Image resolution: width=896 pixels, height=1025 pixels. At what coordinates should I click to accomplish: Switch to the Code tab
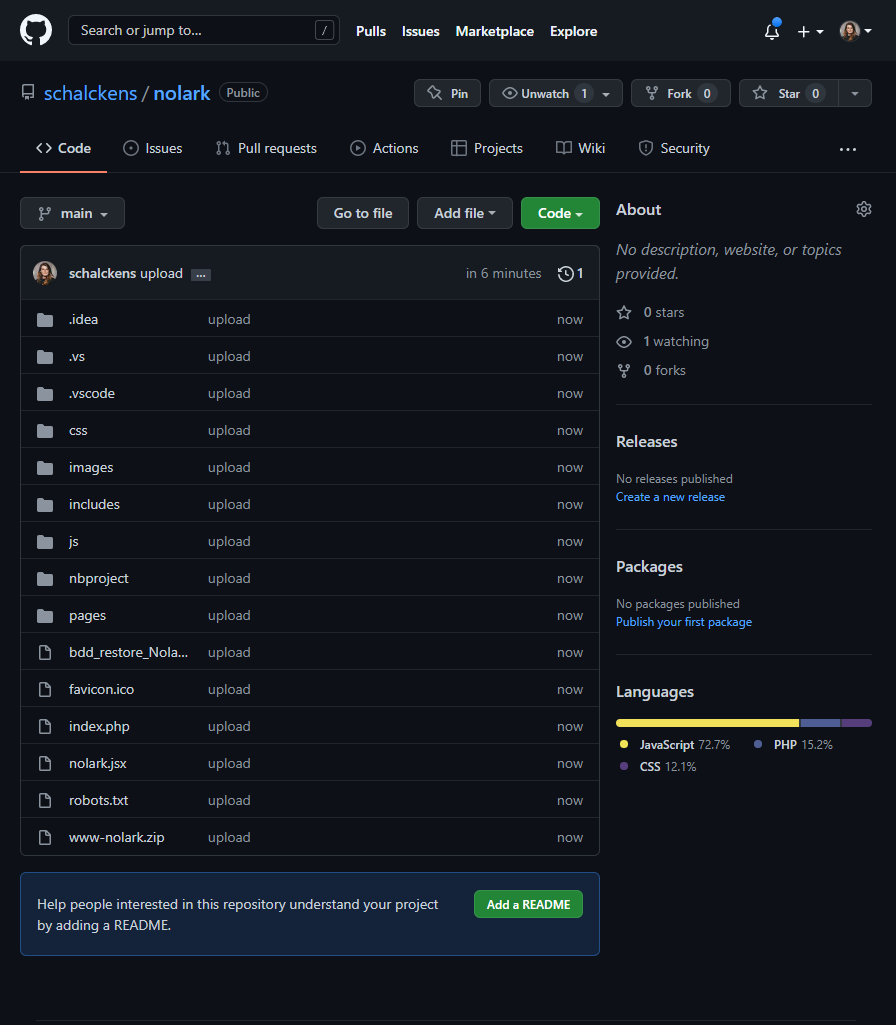63,148
